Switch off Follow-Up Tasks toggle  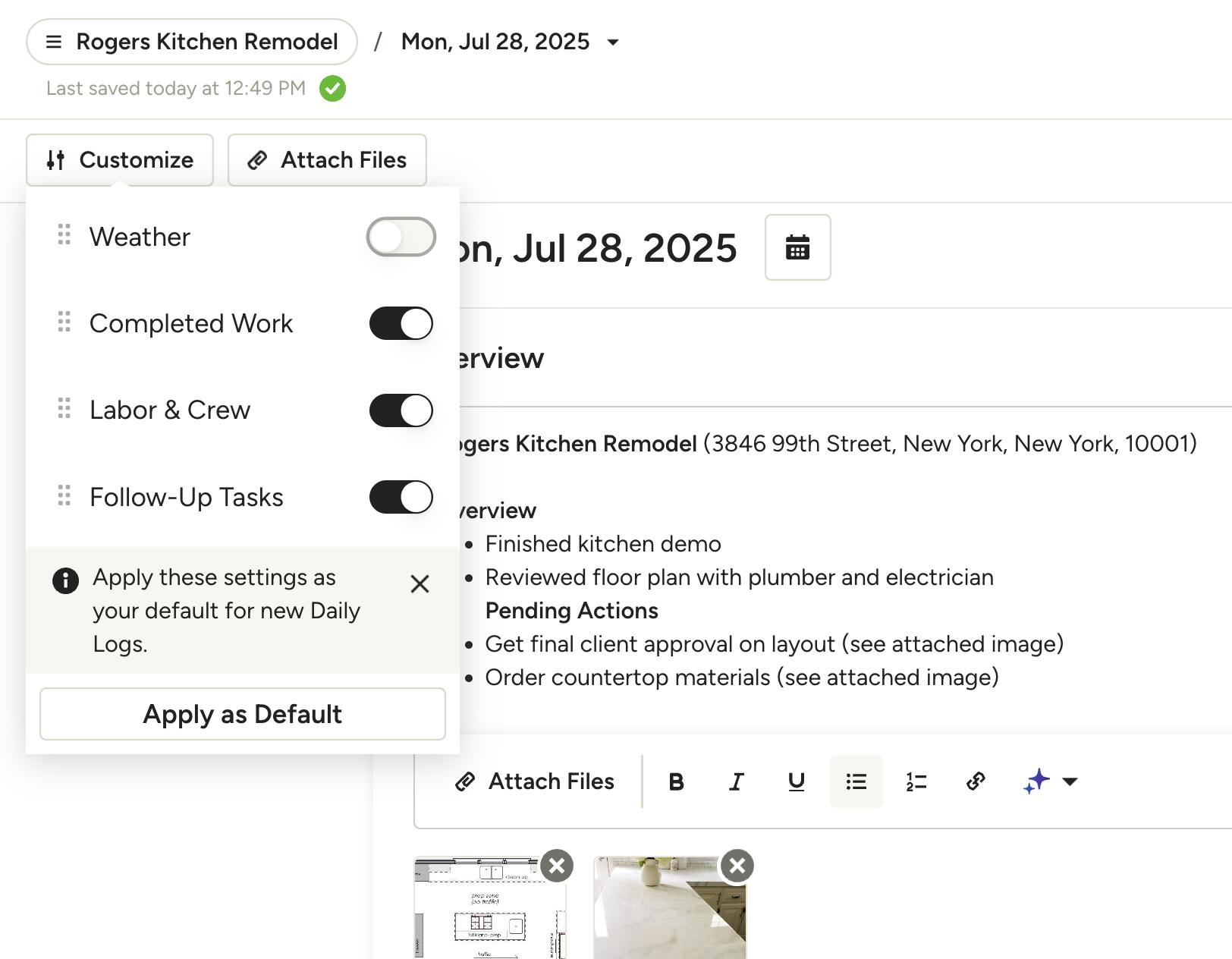[x=401, y=497]
